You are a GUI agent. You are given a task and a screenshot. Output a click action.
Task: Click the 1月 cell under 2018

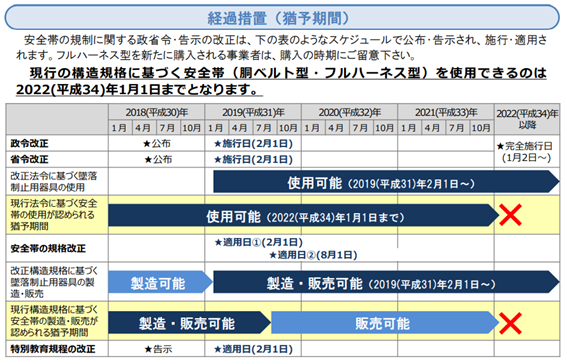click(120, 128)
